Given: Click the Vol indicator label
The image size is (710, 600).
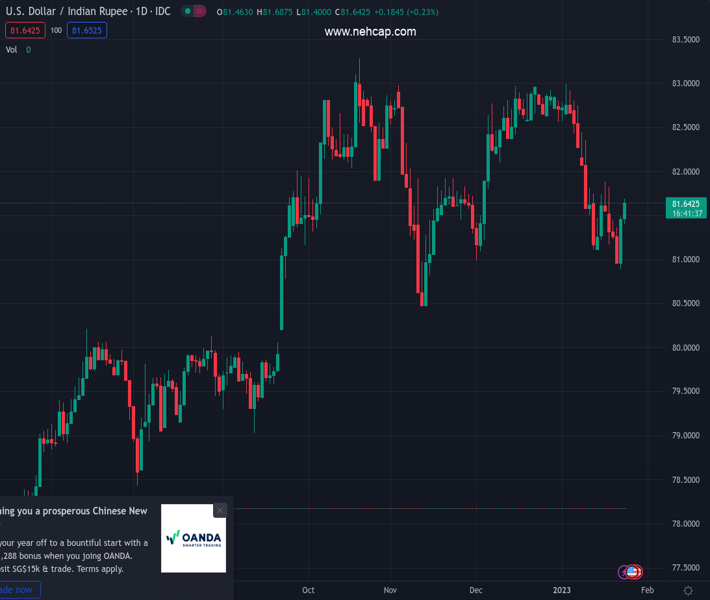Looking at the screenshot, I should (12, 49).
